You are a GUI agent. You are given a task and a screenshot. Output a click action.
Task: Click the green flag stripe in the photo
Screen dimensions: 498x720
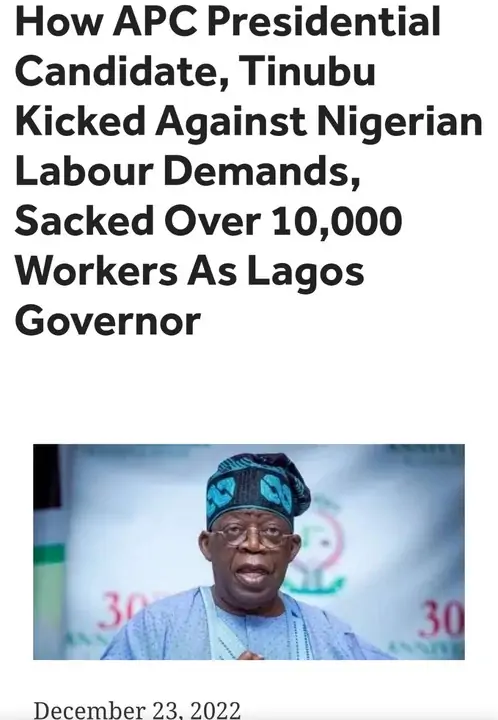50,553
